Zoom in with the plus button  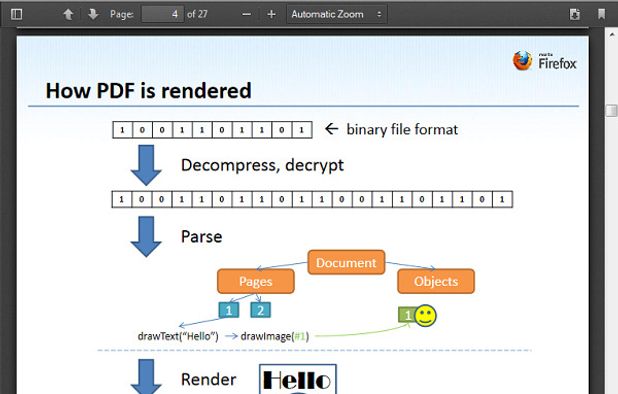tap(271, 15)
